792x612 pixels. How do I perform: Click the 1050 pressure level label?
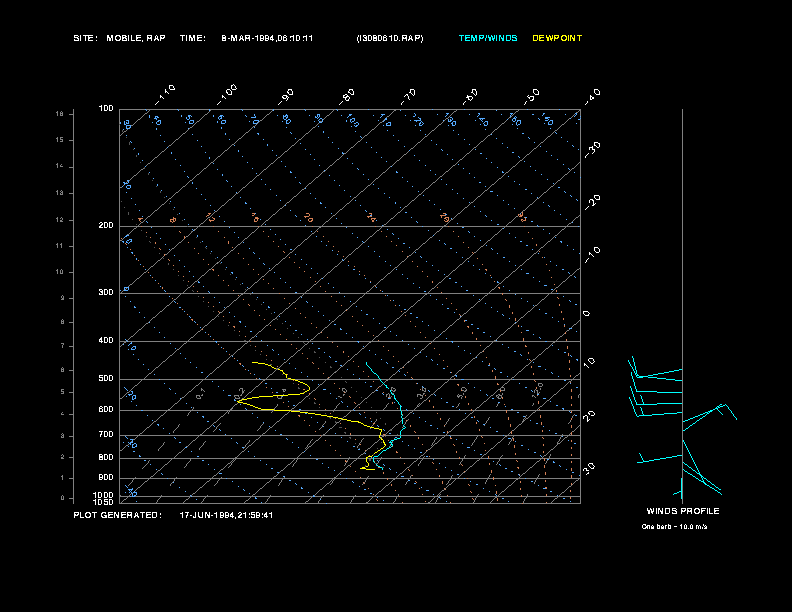tap(104, 502)
